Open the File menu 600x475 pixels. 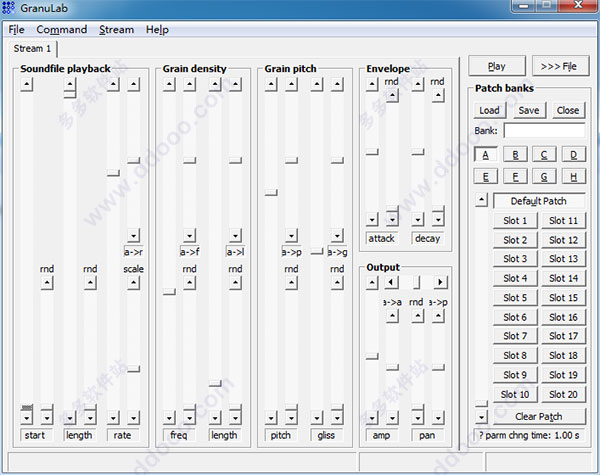[16, 29]
